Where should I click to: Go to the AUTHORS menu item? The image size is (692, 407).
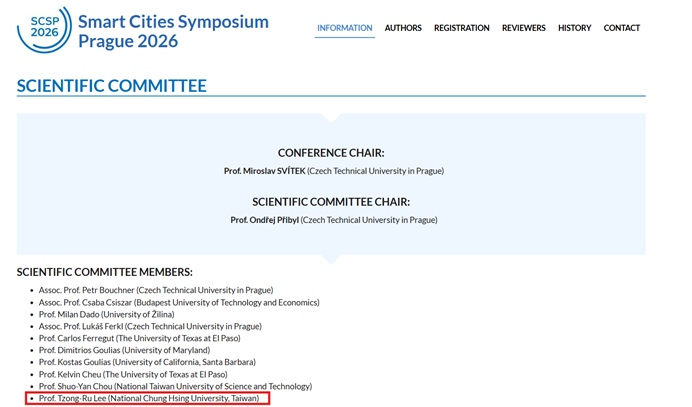(403, 28)
